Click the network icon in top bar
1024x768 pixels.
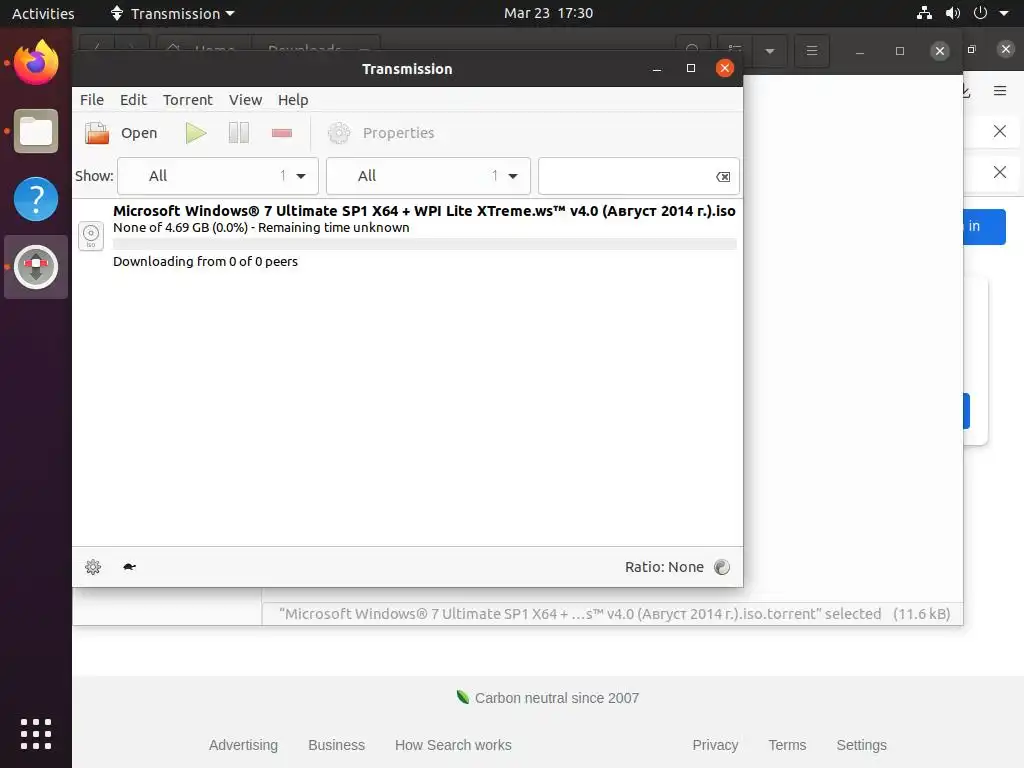(x=924, y=13)
